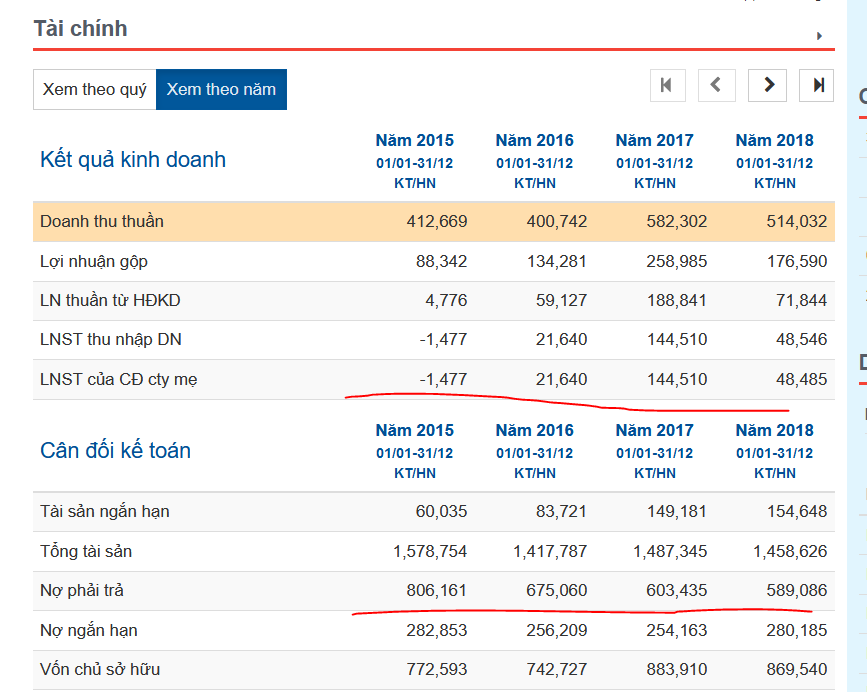Screen dimensions: 867x692
Task: Go to the previous period
Action: [x=716, y=86]
